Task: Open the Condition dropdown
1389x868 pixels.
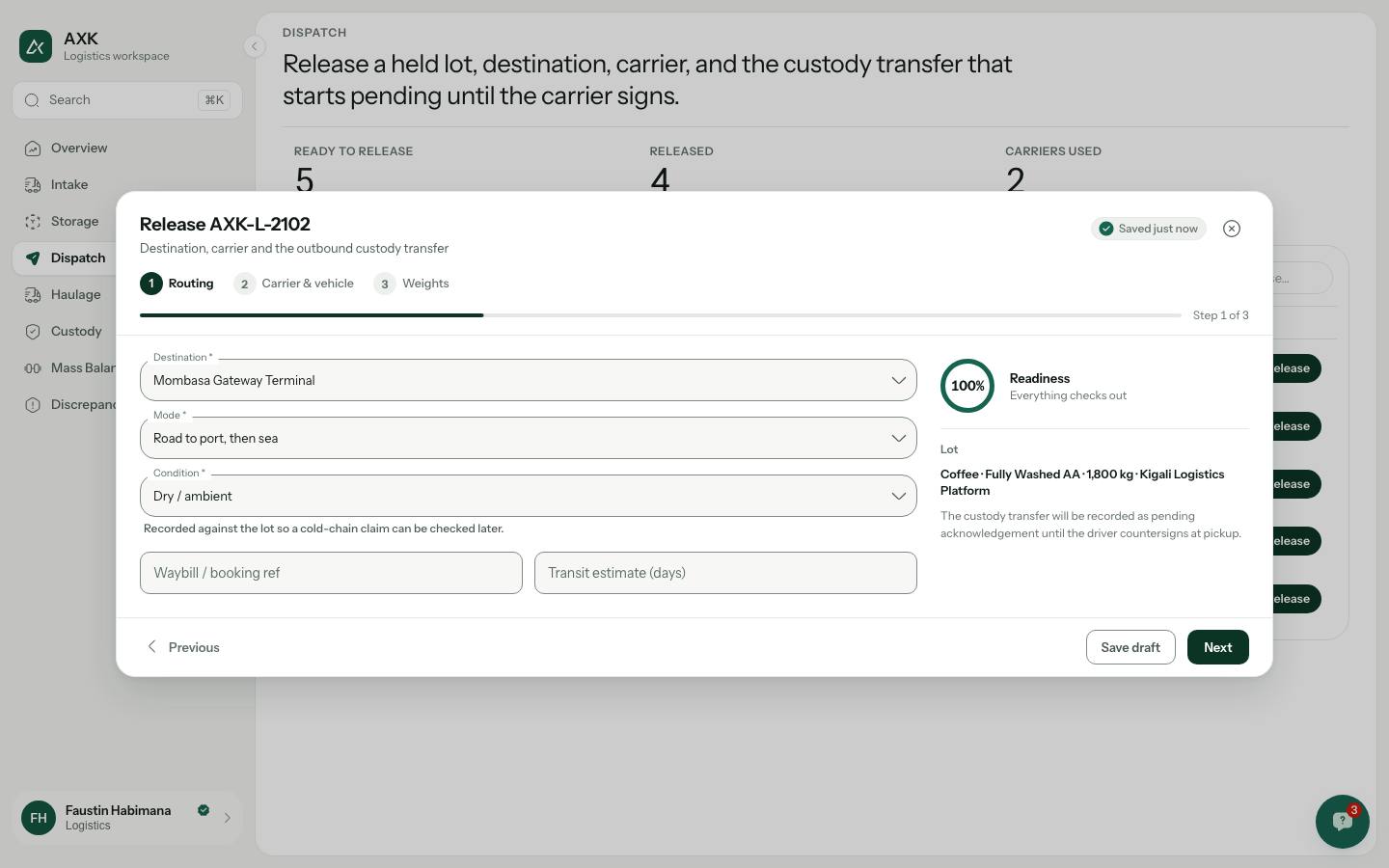Action: pos(529,496)
